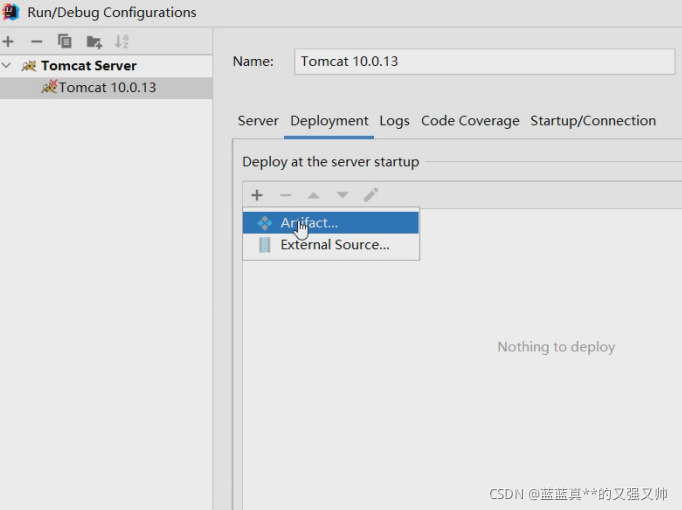The width and height of the screenshot is (682, 510).
Task: Edit deployment item with pencil icon
Action: point(371,195)
